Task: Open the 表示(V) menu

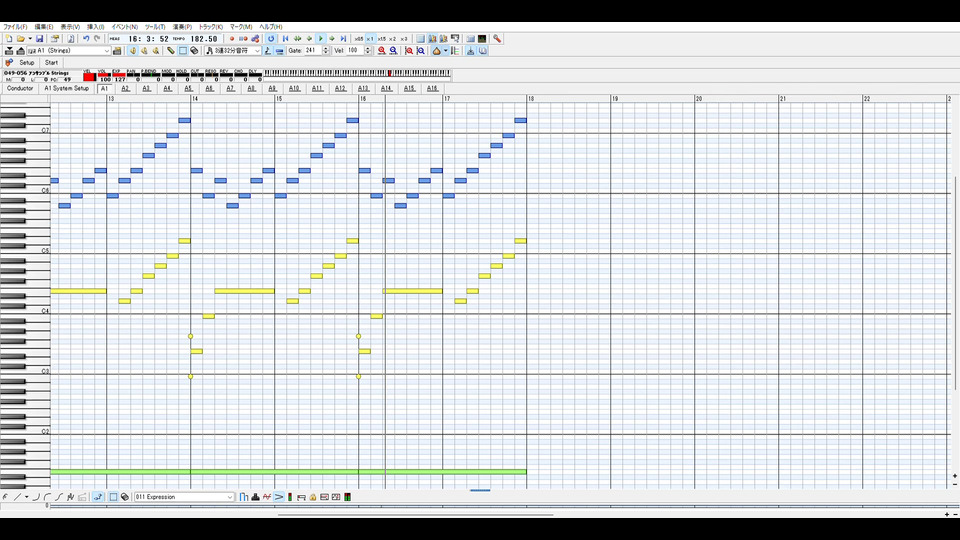Action: [70, 27]
